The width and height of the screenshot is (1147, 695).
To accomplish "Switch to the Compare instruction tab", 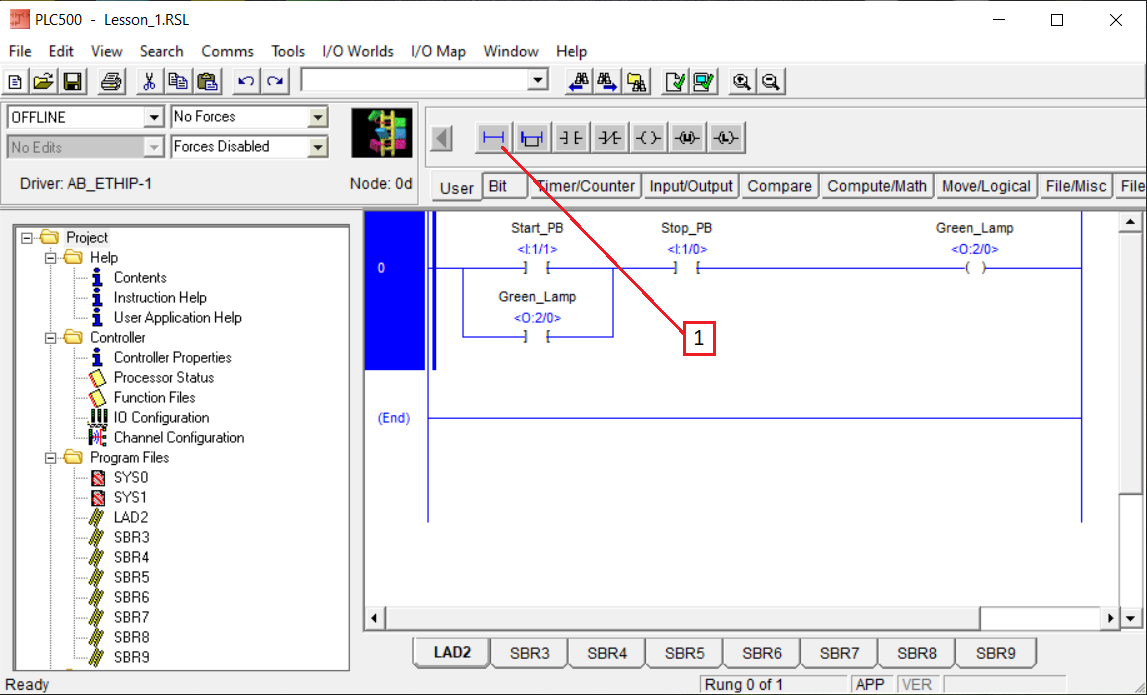I will (780, 186).
